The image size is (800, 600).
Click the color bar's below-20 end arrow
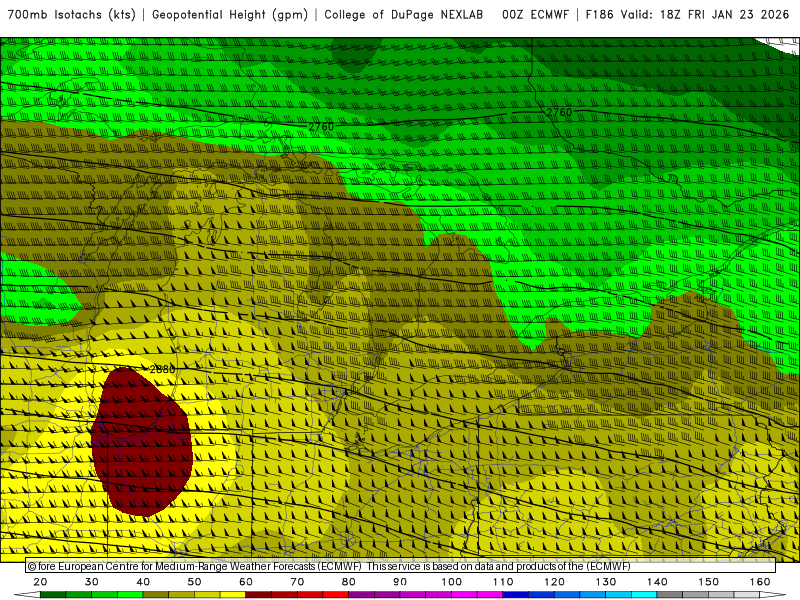point(27,595)
